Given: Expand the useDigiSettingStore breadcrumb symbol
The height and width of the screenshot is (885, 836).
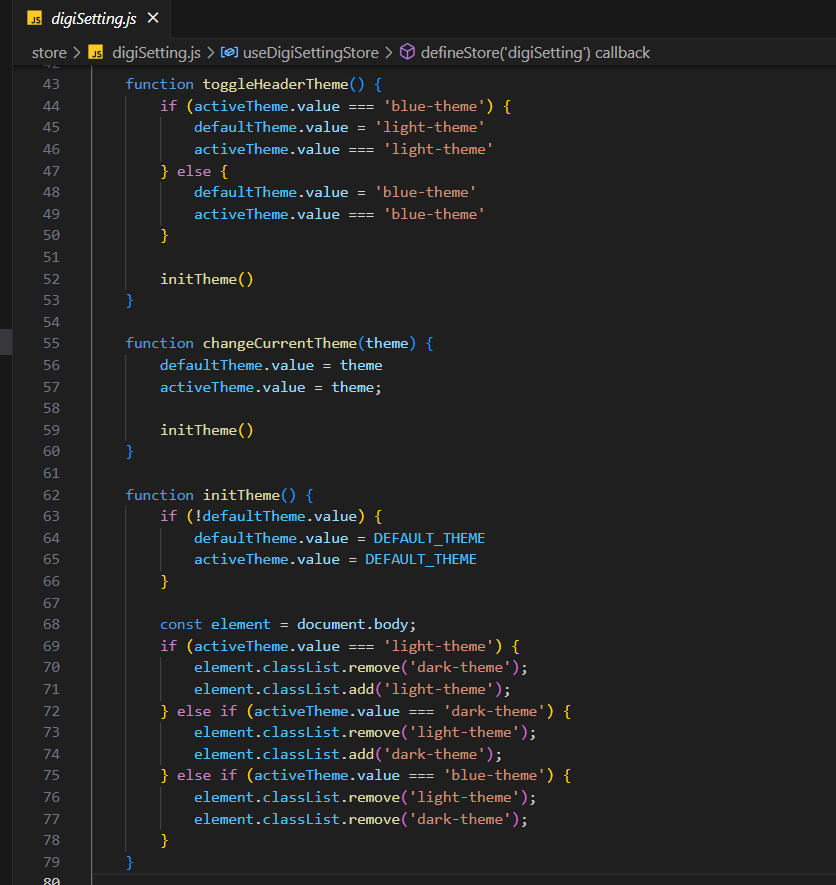Looking at the screenshot, I should [x=311, y=52].
